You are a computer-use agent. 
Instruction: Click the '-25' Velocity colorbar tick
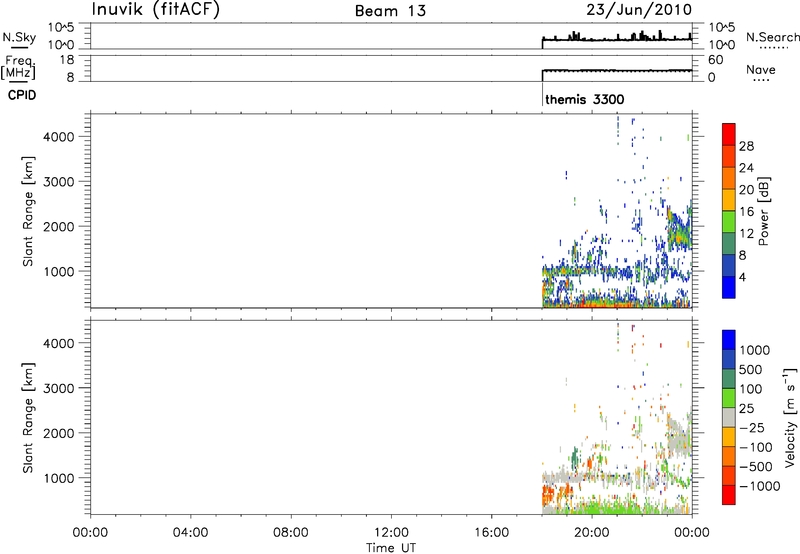[753, 428]
